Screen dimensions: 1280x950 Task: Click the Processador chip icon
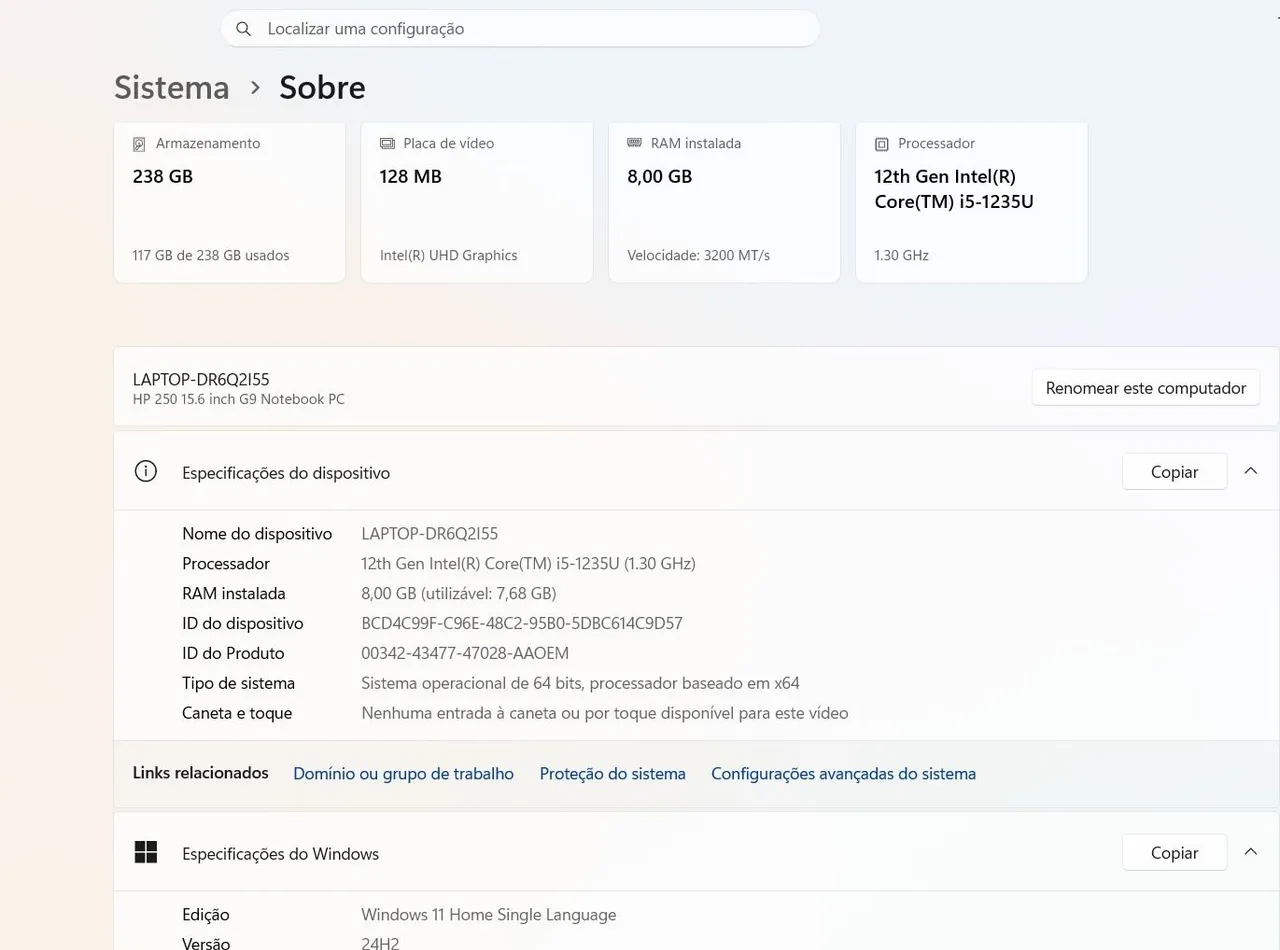(882, 144)
